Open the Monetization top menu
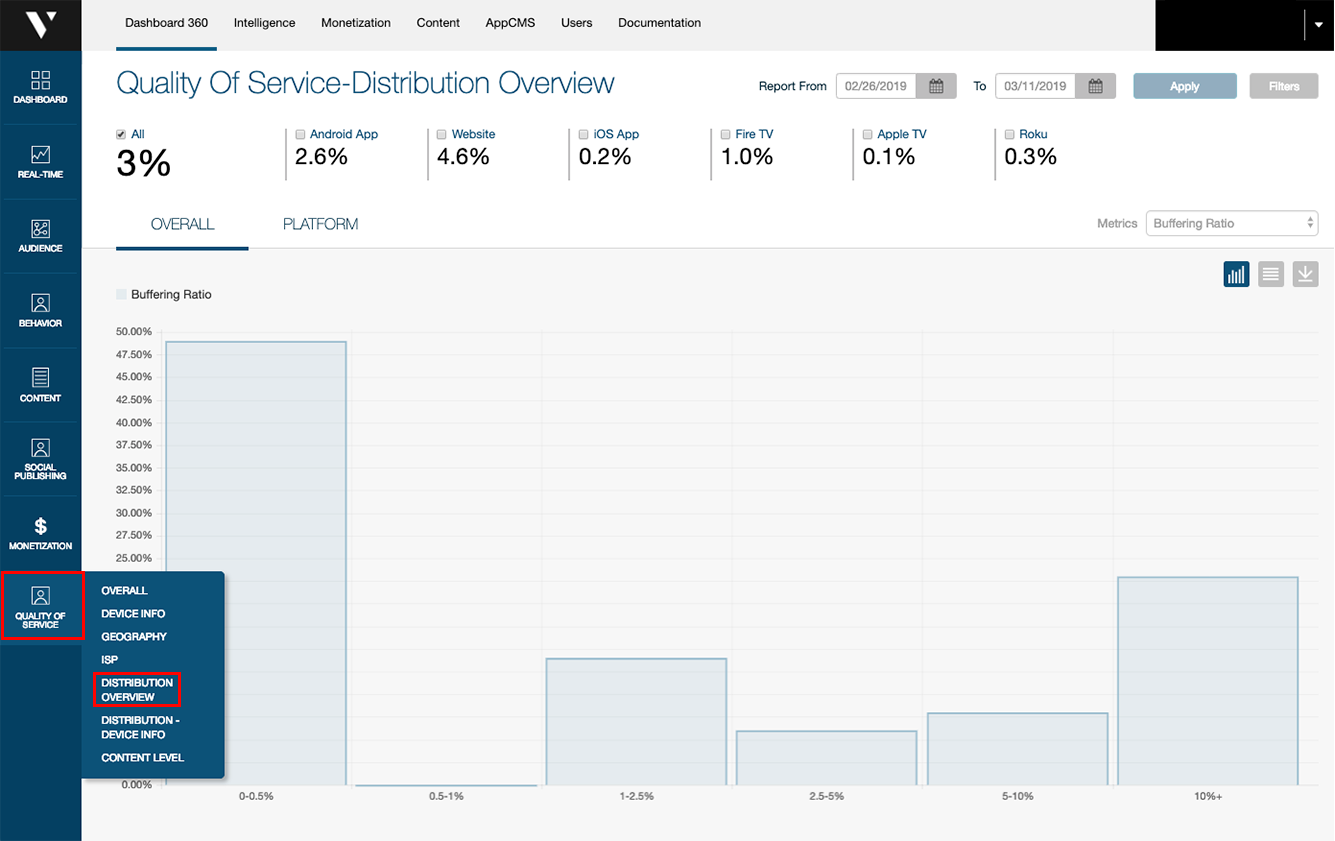Viewport: 1335px width, 841px height. click(356, 23)
